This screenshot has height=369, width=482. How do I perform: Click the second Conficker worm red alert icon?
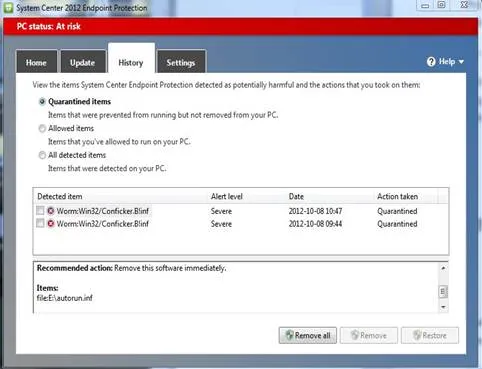click(x=51, y=224)
